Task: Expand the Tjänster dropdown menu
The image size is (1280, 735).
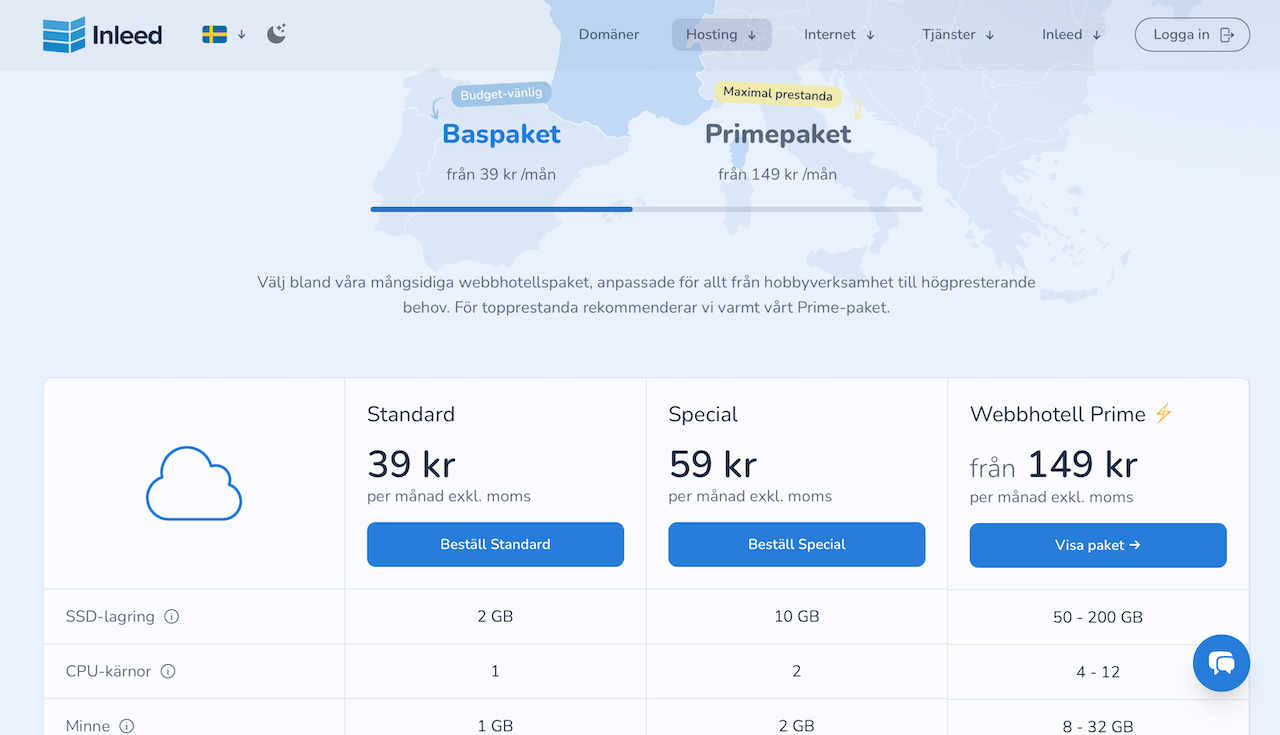Action: click(x=958, y=34)
